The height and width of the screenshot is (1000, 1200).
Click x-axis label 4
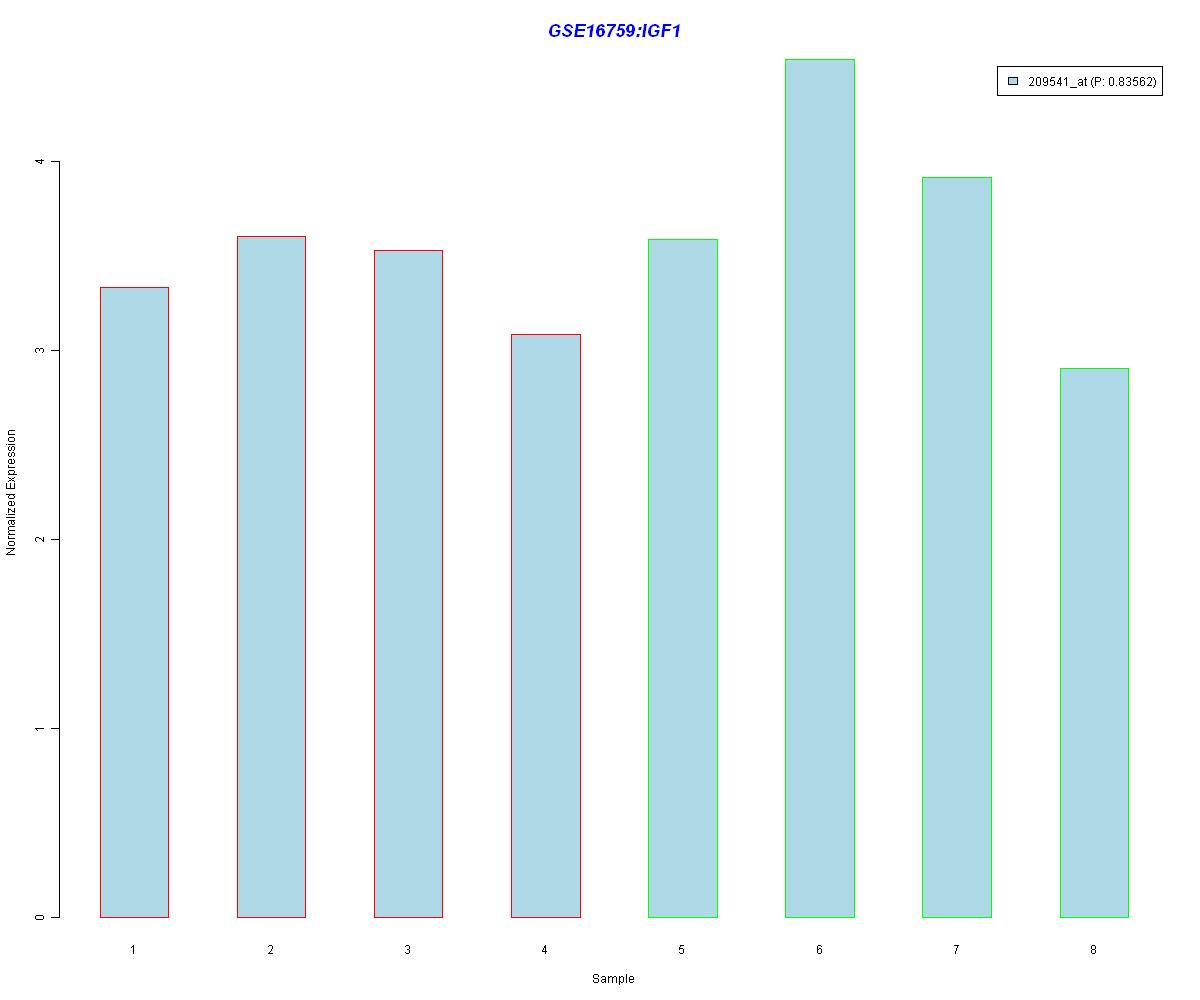click(544, 949)
